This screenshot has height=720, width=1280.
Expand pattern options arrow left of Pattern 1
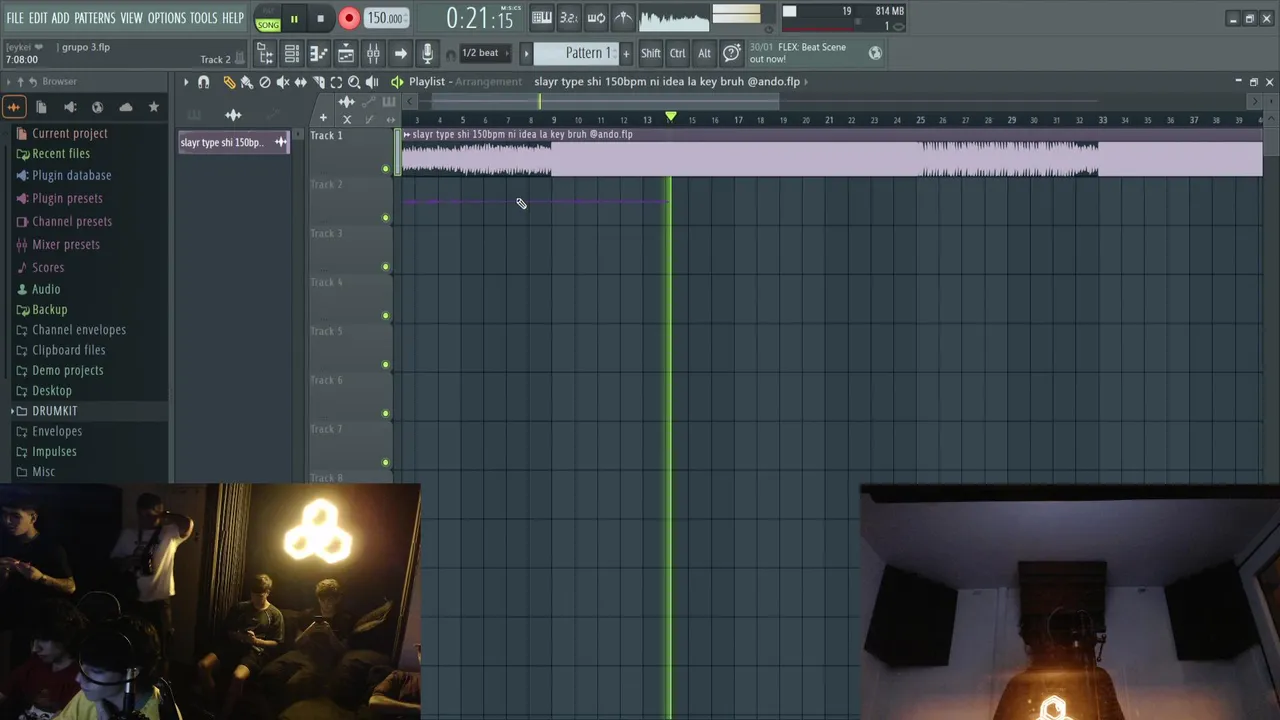[x=526, y=53]
